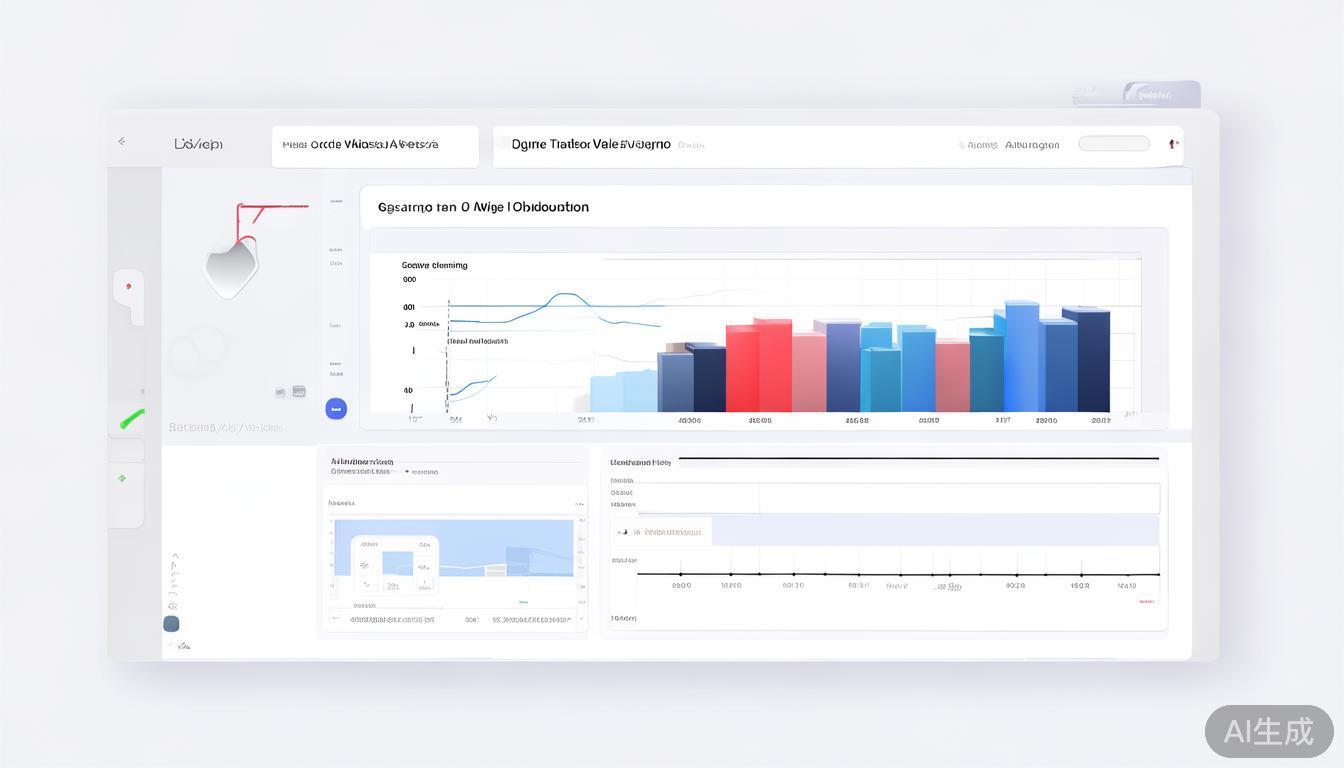Viewport: 1344px width, 768px height.
Task: Click the dark blue-gray square icon at bottom left
Action: pos(171,624)
